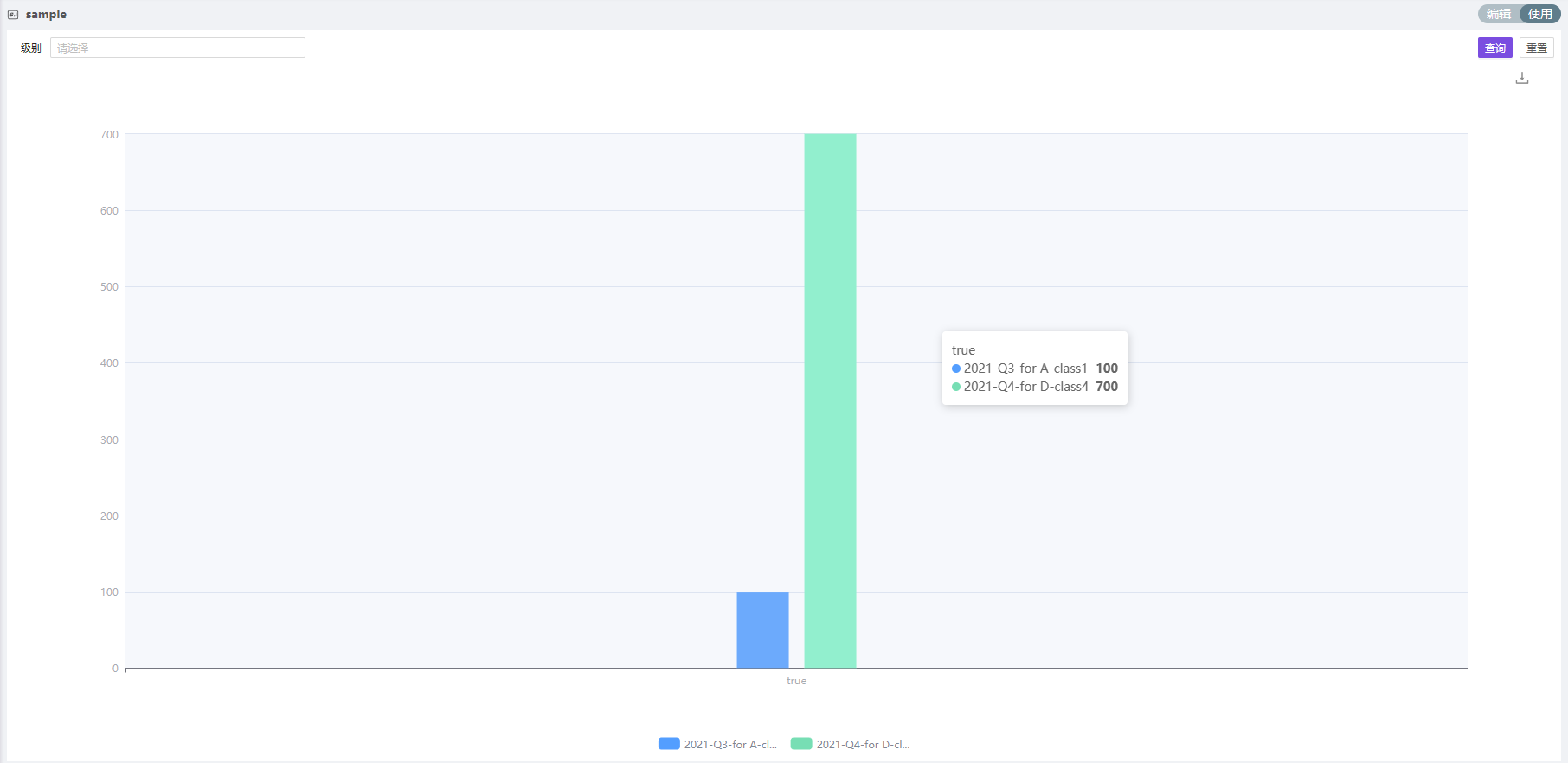Click the tooltip header 'true'
The height and width of the screenshot is (763, 1568).
(x=963, y=350)
